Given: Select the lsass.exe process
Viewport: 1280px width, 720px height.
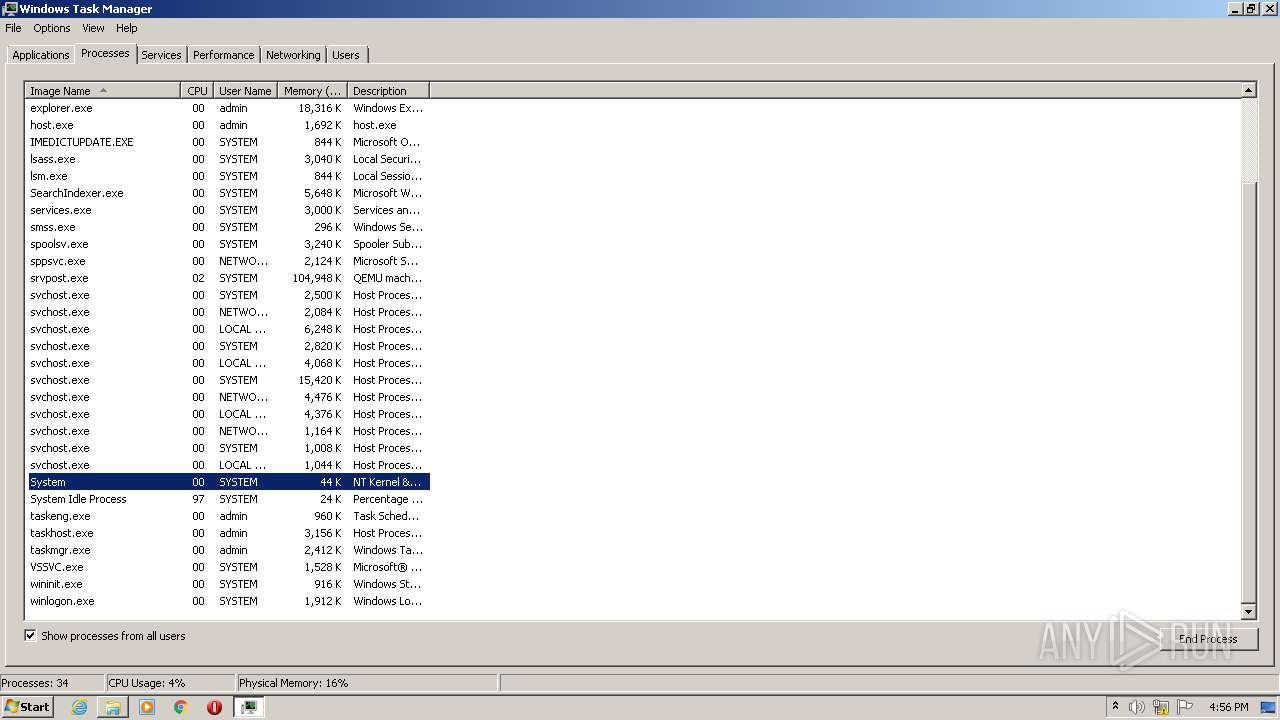Looking at the screenshot, I should coord(228,159).
